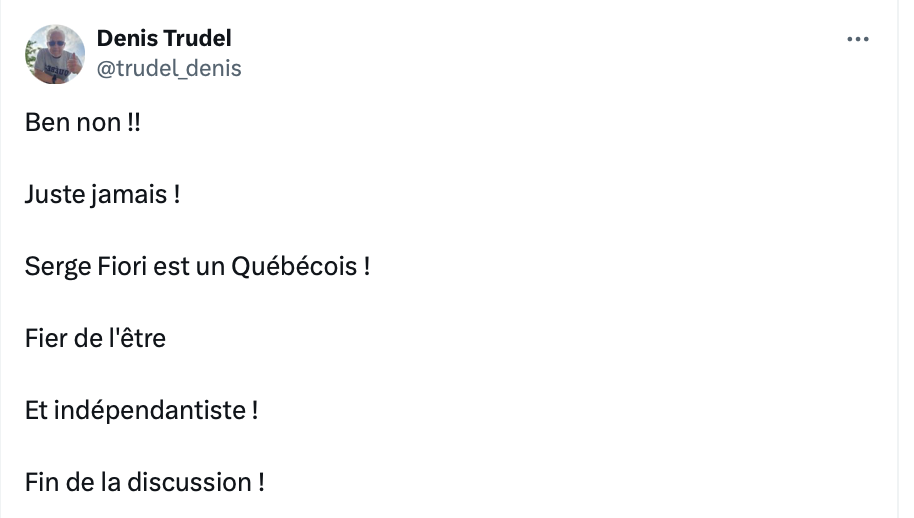The height and width of the screenshot is (518, 914).
Task: Click the "Ben non !!" text line
Action: tap(83, 123)
